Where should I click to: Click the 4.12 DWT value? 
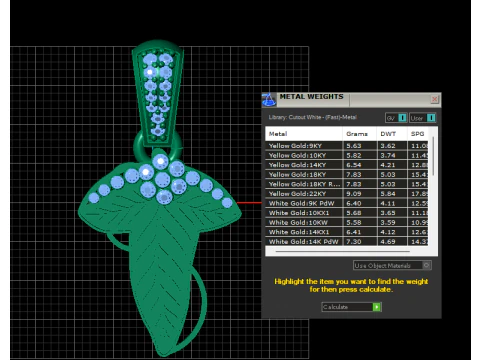[388, 232]
